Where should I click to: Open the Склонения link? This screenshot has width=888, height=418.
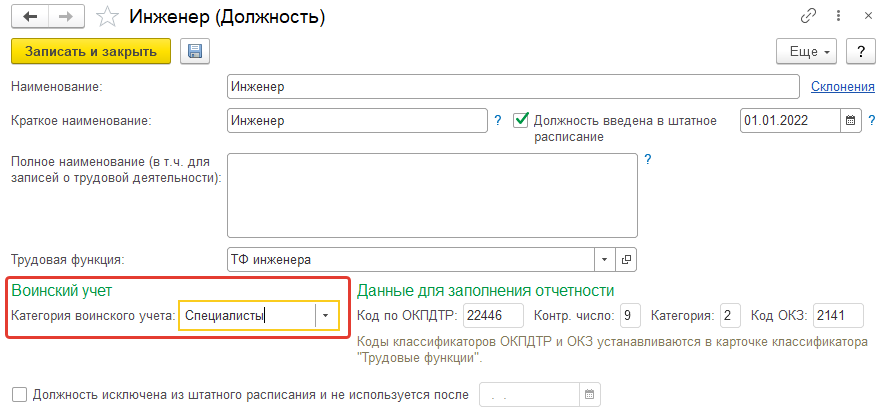coord(843,87)
